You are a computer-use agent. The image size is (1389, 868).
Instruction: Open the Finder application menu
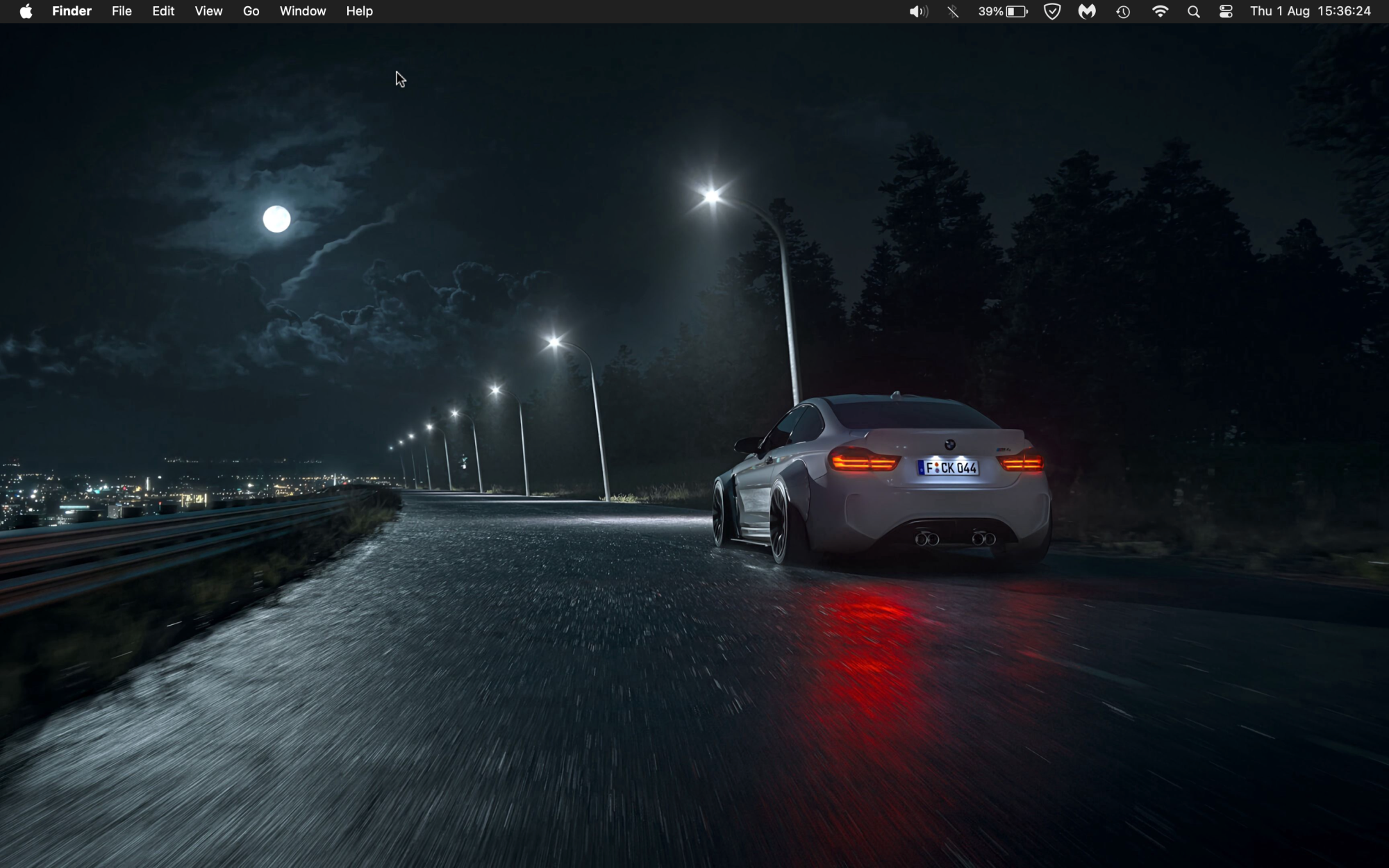[72, 11]
